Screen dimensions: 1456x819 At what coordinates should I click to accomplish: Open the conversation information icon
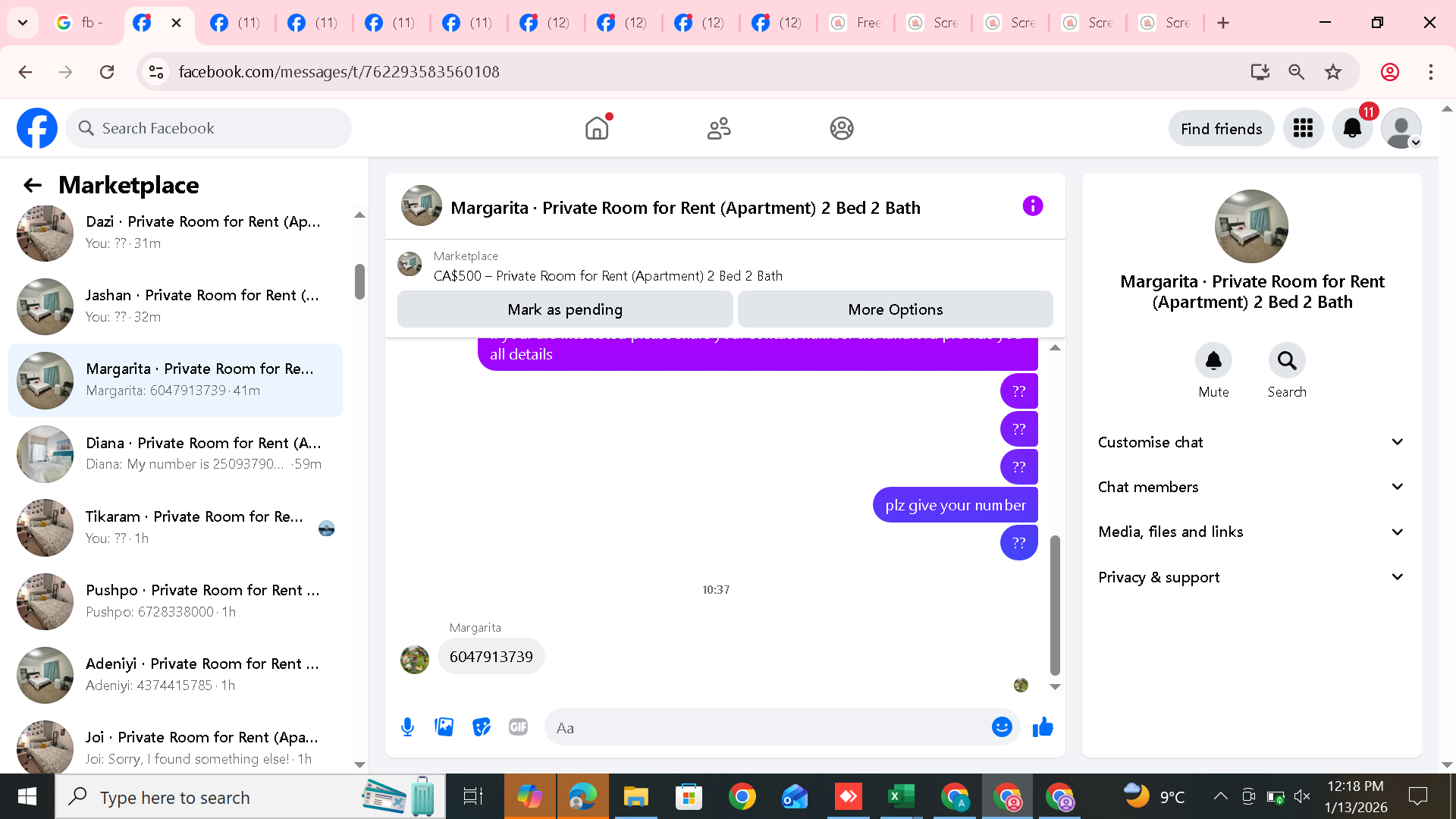1032,206
